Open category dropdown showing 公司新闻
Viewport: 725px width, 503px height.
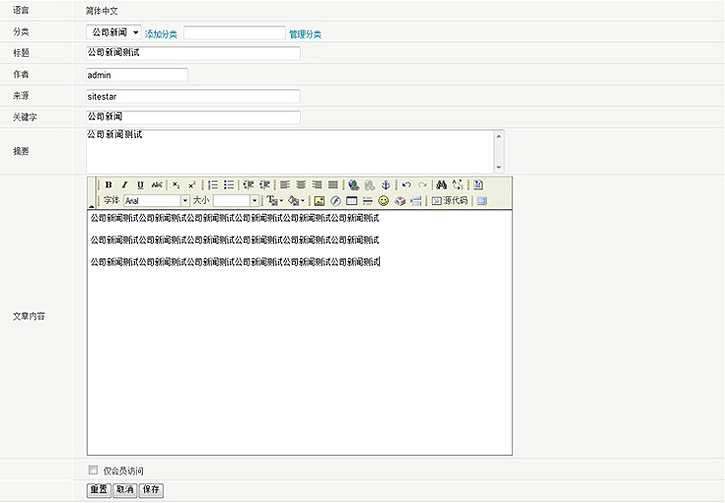point(114,32)
